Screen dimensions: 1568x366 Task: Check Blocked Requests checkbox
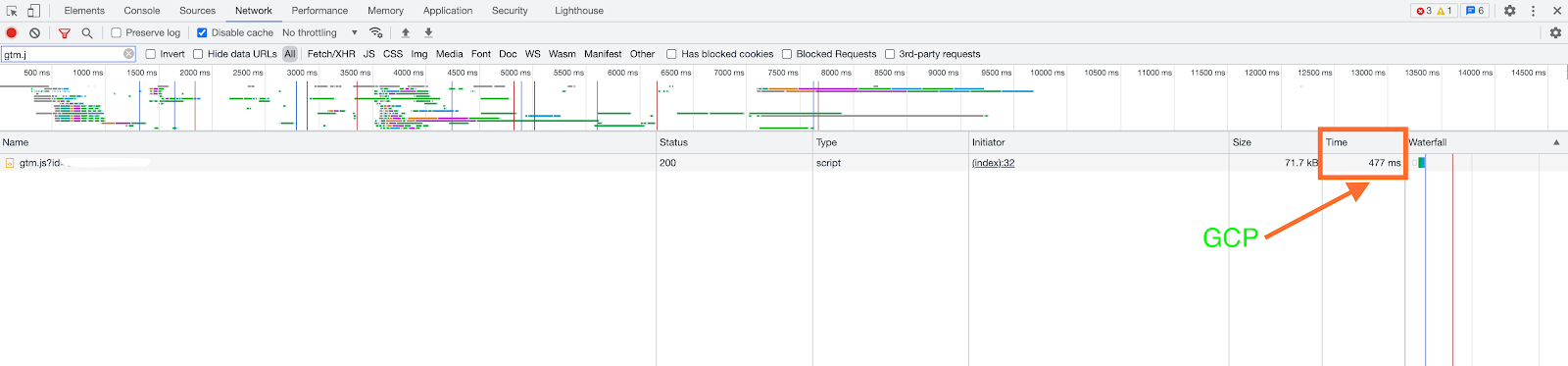point(787,54)
